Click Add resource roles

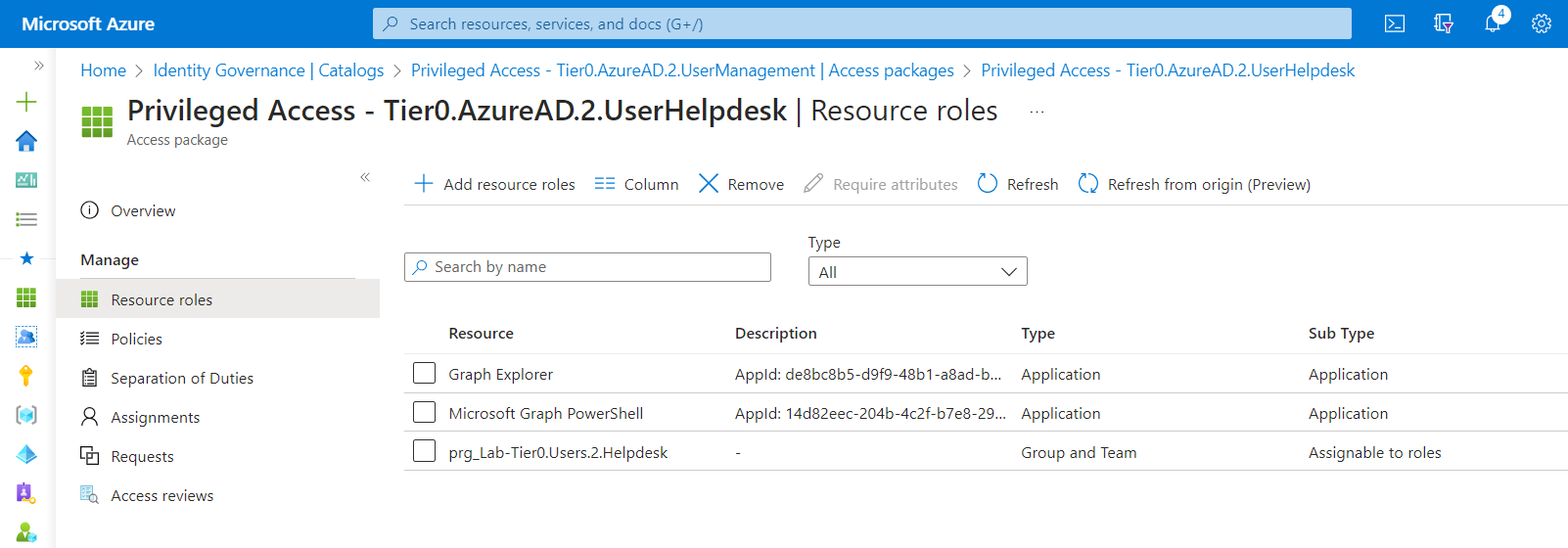point(495,184)
